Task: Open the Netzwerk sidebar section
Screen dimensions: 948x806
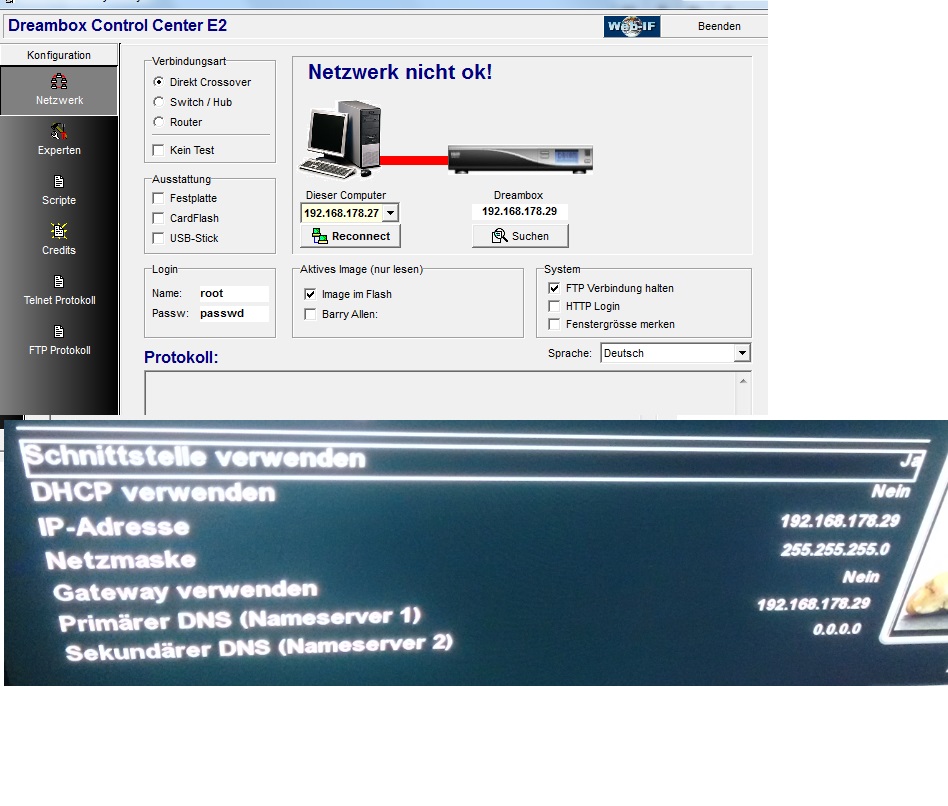Action: point(59,90)
